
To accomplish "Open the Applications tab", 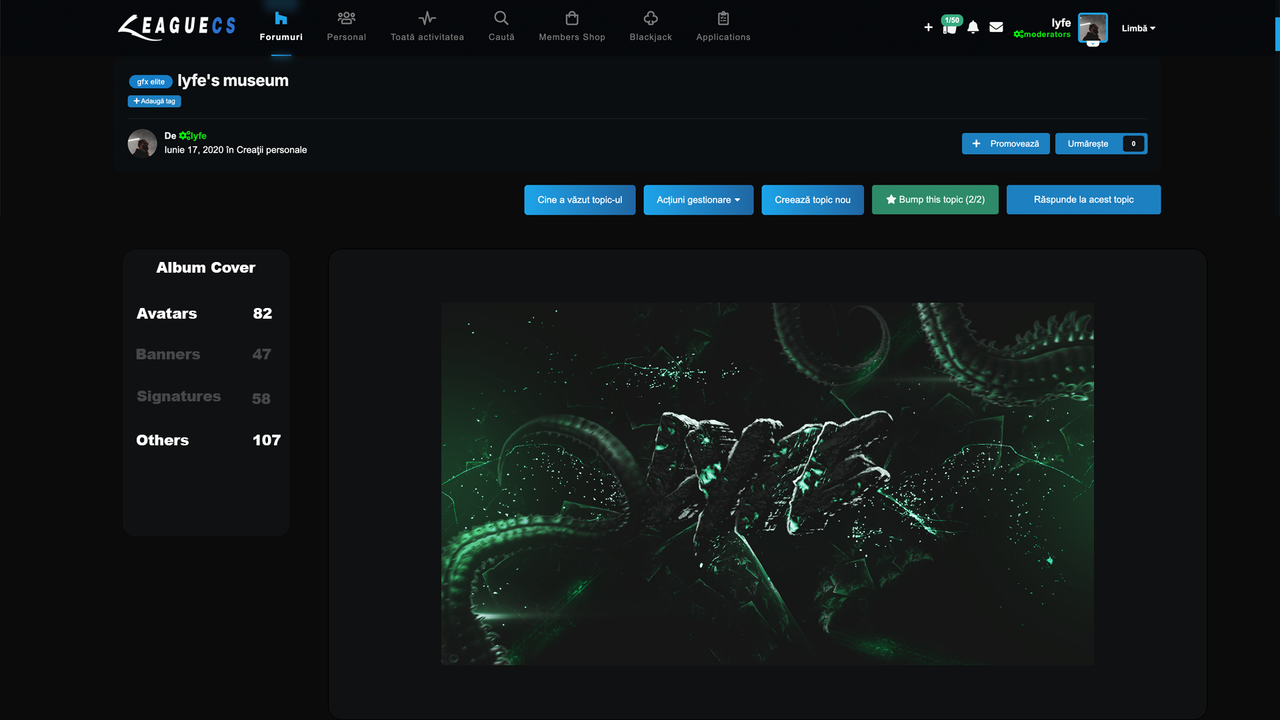I will click(x=723, y=27).
